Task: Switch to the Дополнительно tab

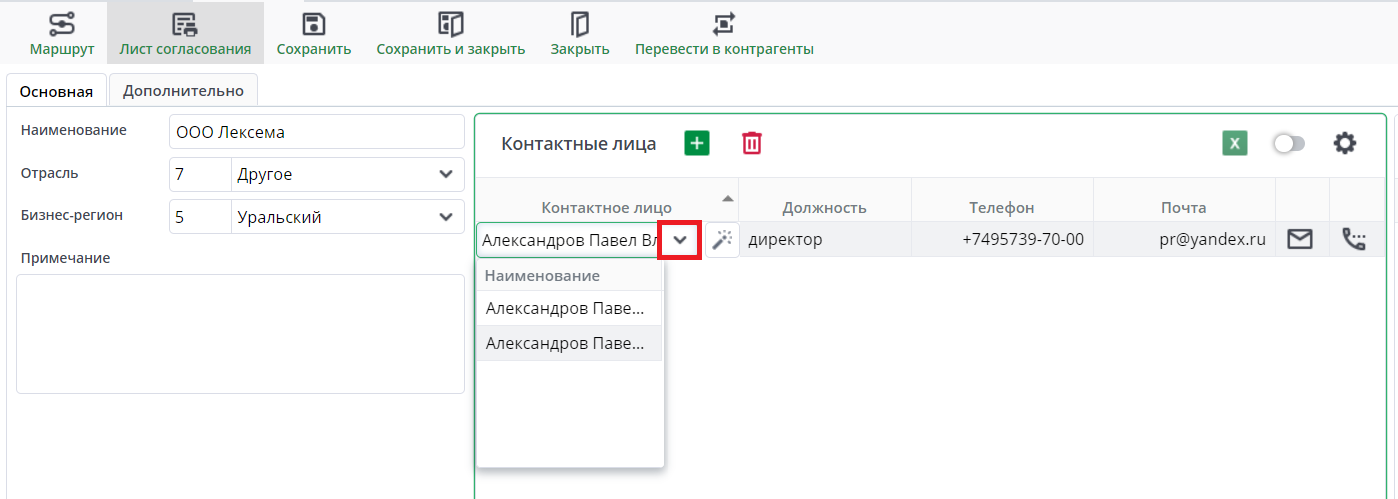Action: tap(183, 90)
